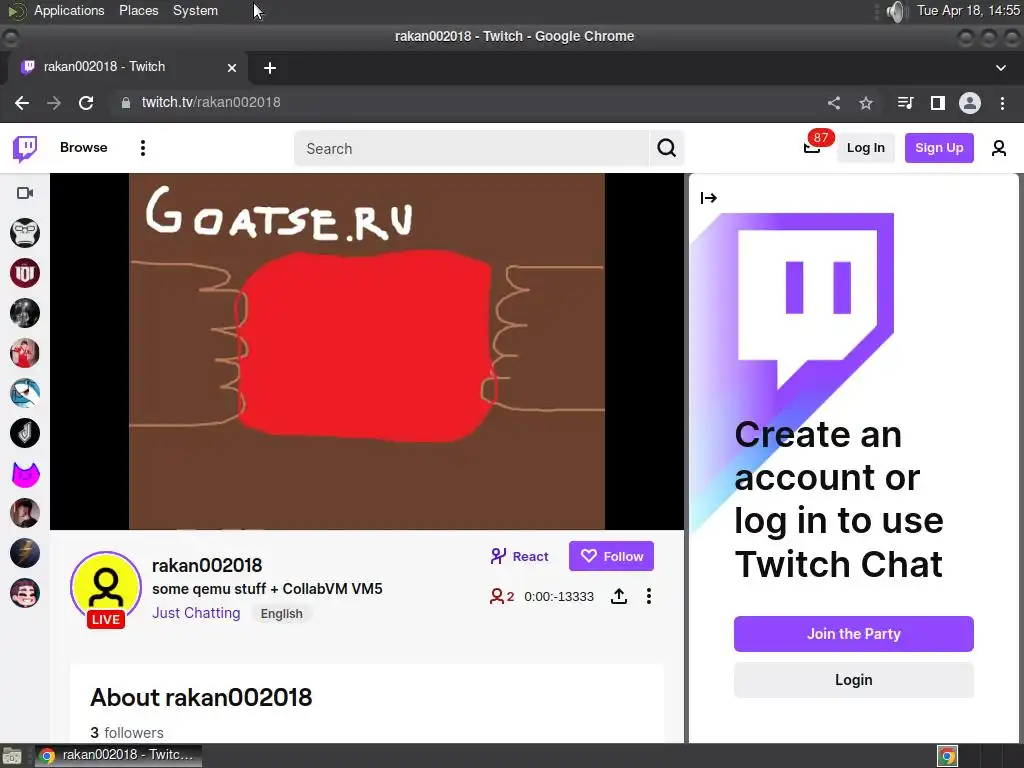Viewport: 1024px width, 768px height.
Task: Click the show desktop icon in bottom panel
Action: pyautogui.click(x=12, y=756)
